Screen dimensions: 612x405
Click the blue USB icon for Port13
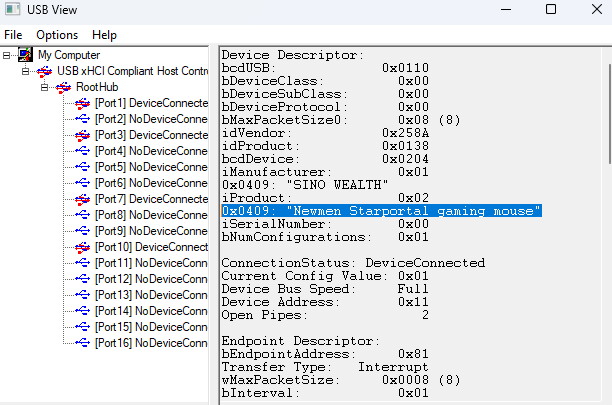(x=82, y=295)
